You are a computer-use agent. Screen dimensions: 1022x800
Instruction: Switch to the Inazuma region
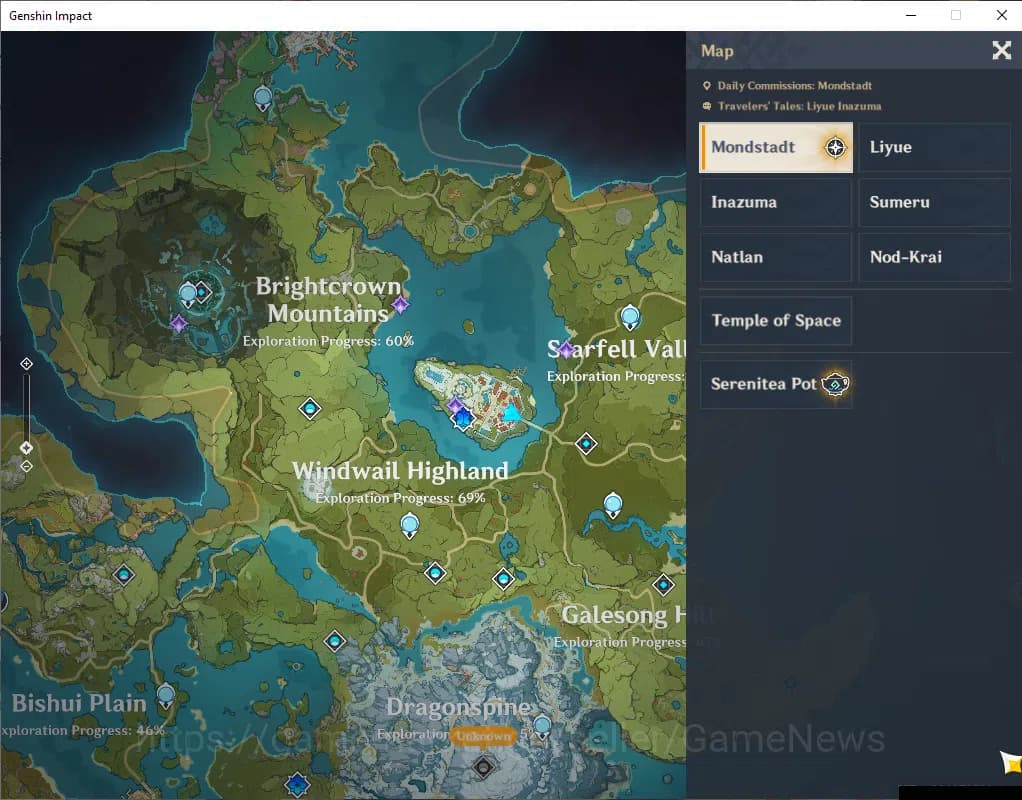(776, 202)
